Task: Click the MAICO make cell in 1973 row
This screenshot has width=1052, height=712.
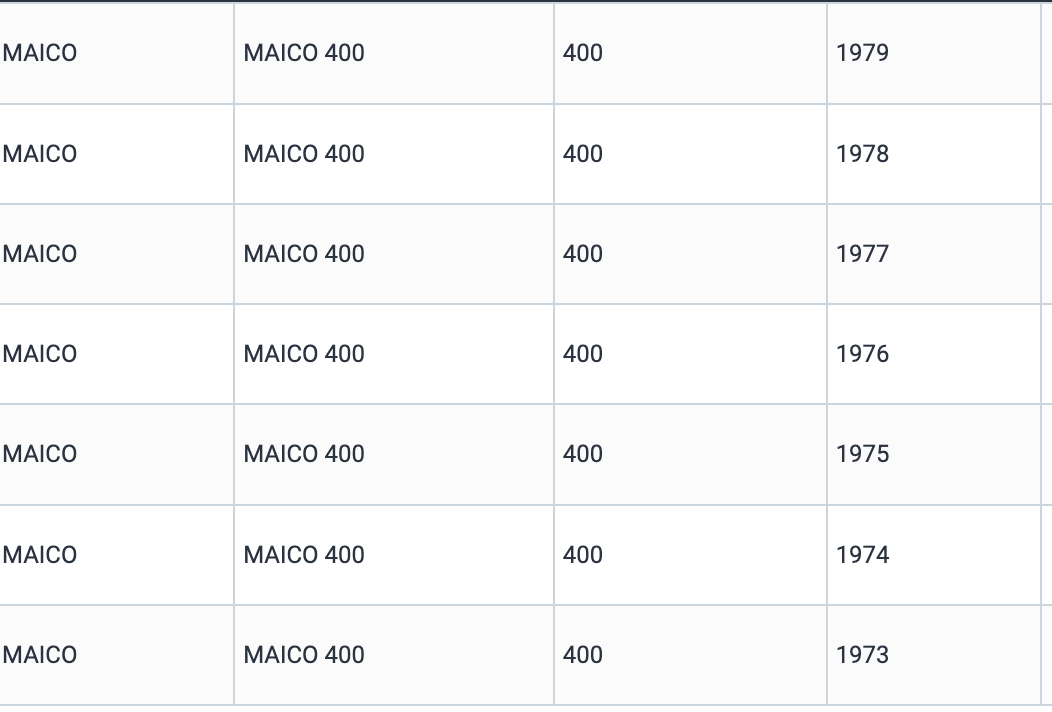Action: coord(40,655)
